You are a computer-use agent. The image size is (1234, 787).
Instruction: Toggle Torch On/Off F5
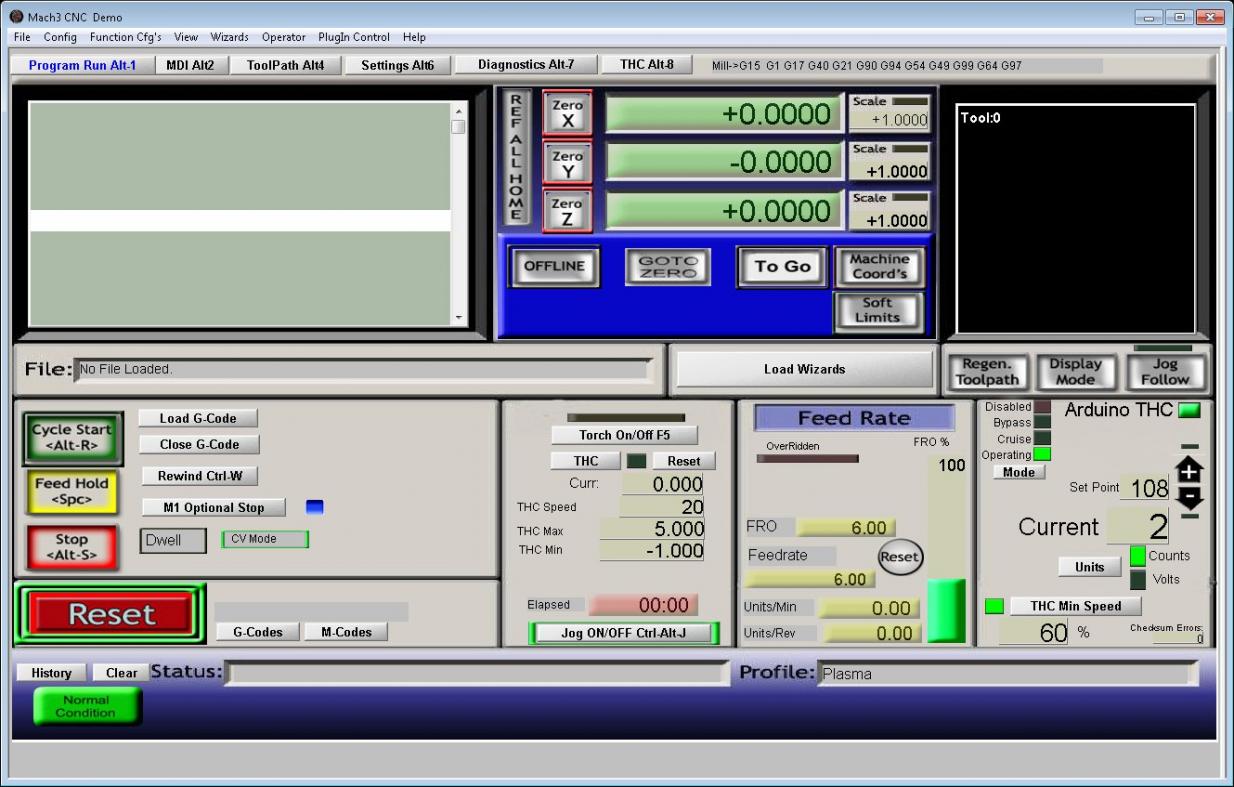[x=624, y=435]
